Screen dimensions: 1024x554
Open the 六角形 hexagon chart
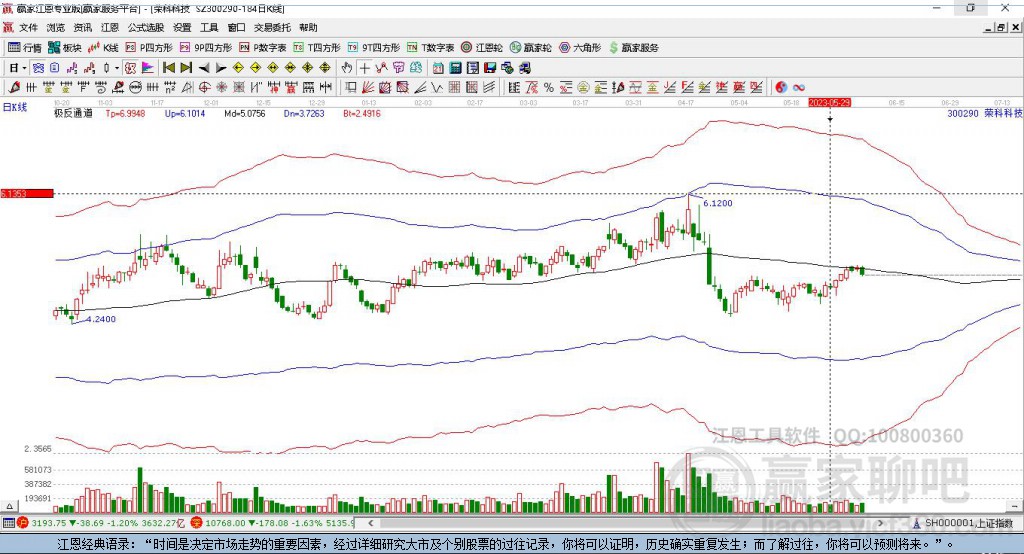point(580,48)
